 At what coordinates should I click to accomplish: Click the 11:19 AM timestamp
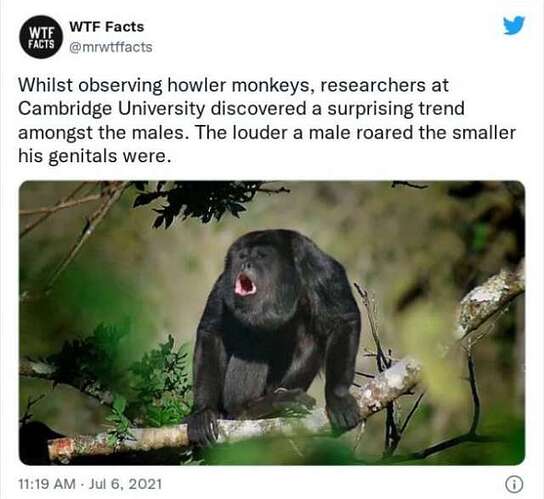(47, 484)
